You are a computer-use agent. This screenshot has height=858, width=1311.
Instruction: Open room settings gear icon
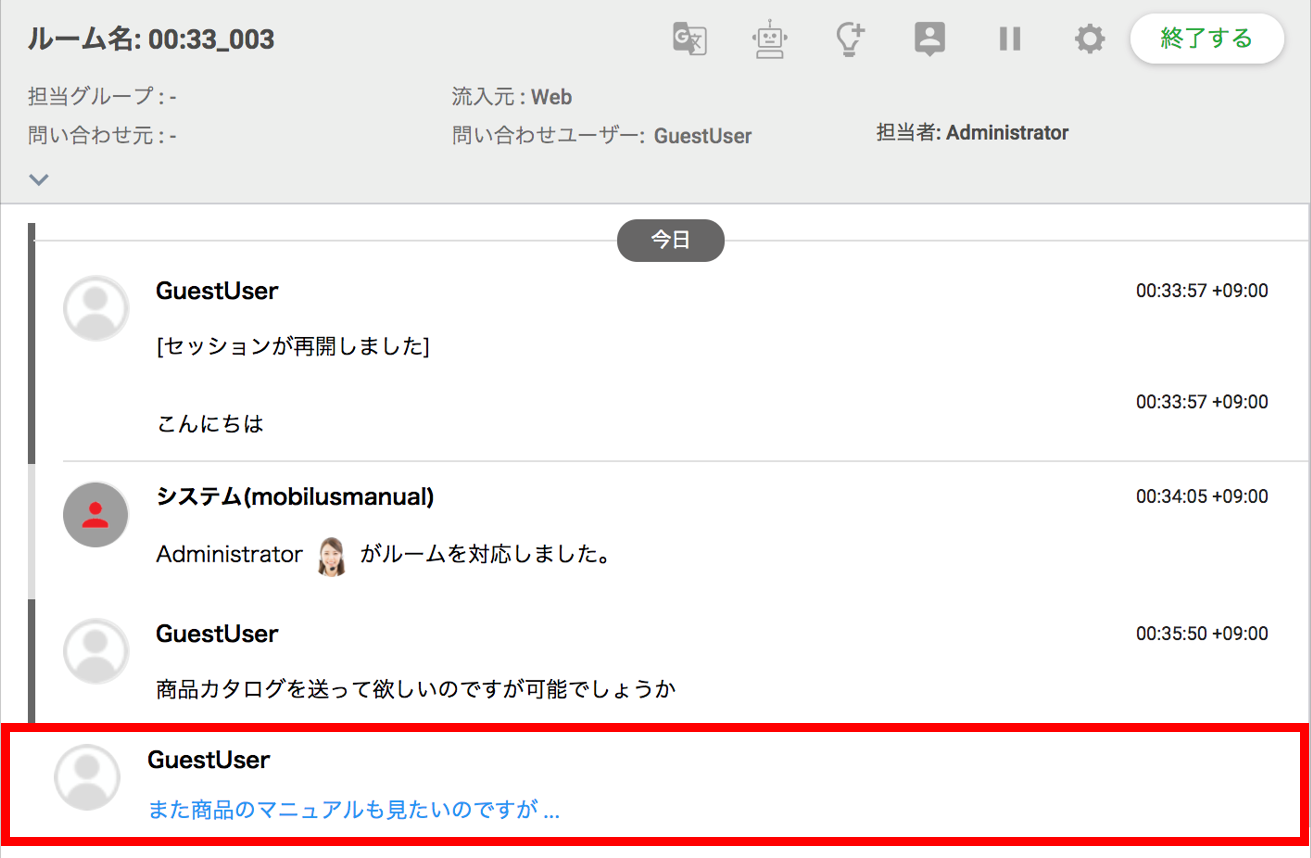pos(1089,39)
